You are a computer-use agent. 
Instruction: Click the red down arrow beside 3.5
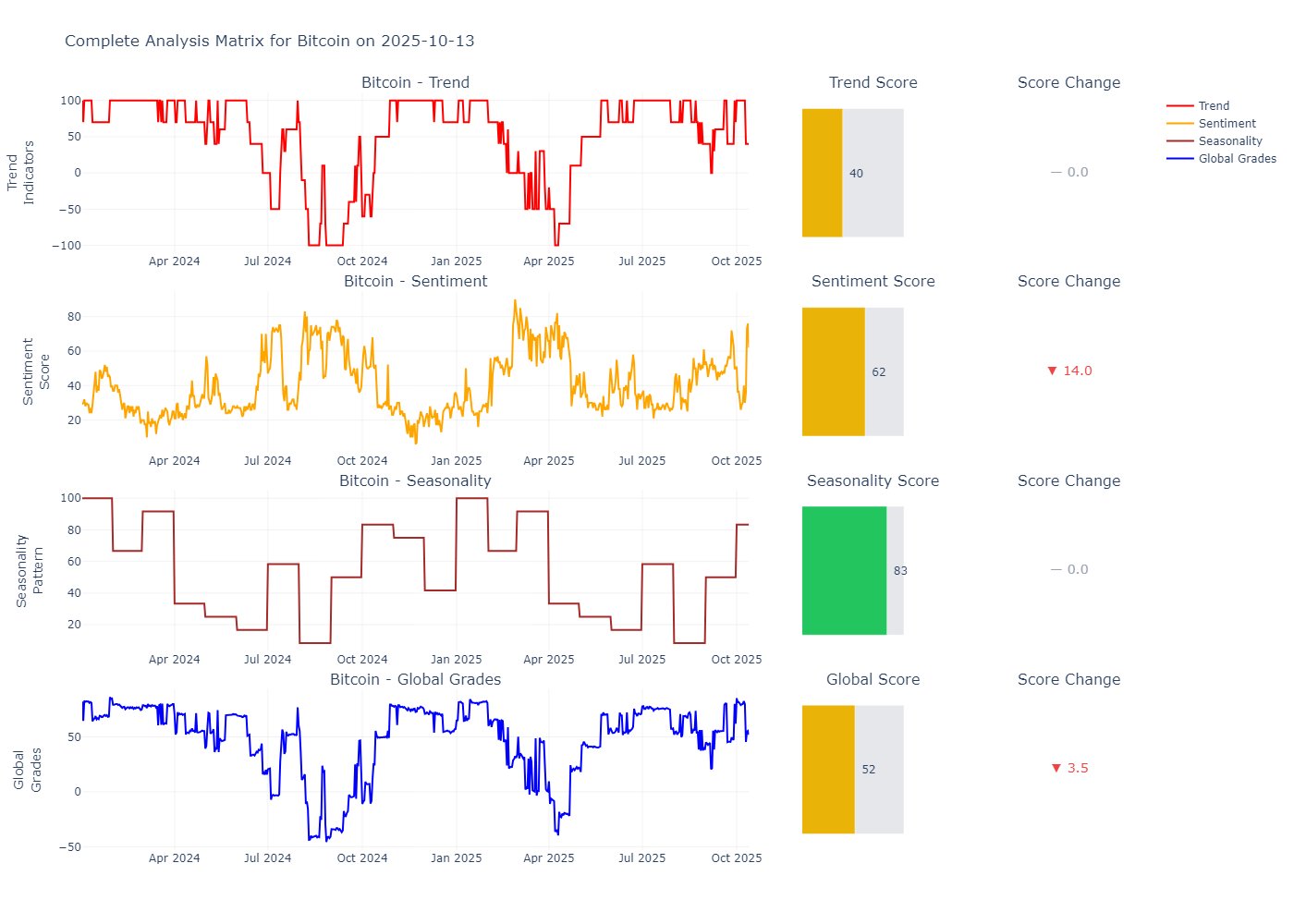[x=1056, y=768]
